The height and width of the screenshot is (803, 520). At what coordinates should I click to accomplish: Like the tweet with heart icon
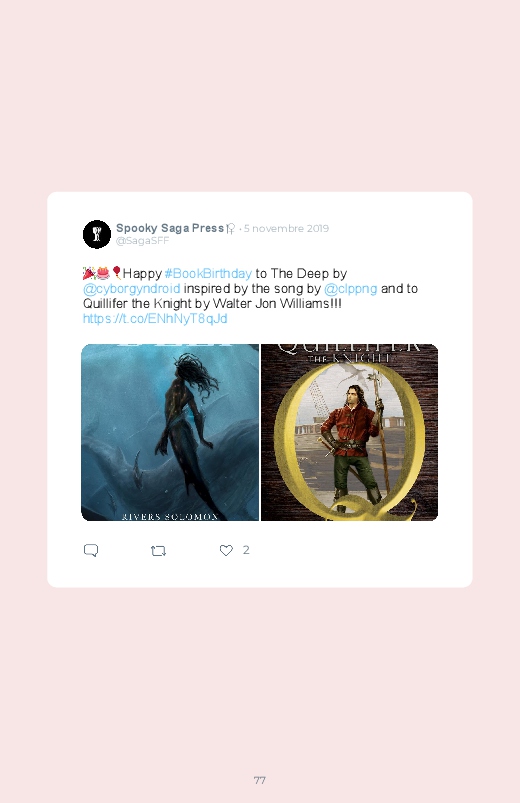click(226, 550)
